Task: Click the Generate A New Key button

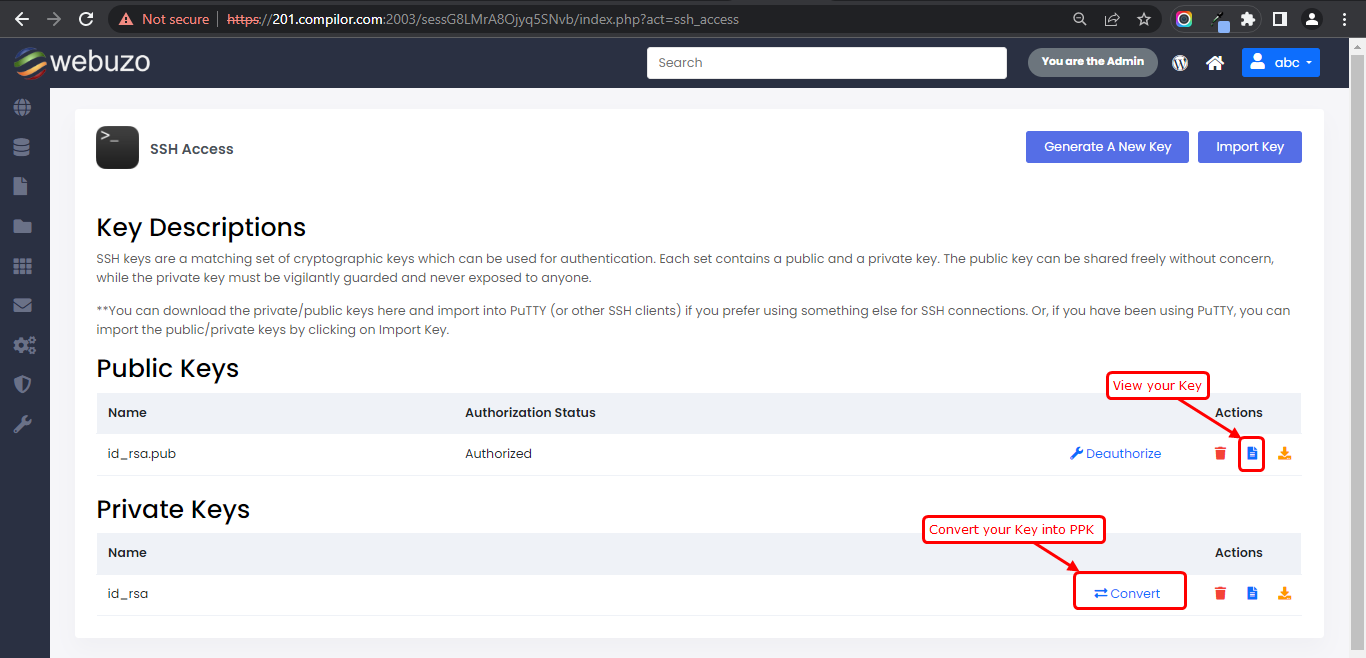Action: tap(1107, 146)
